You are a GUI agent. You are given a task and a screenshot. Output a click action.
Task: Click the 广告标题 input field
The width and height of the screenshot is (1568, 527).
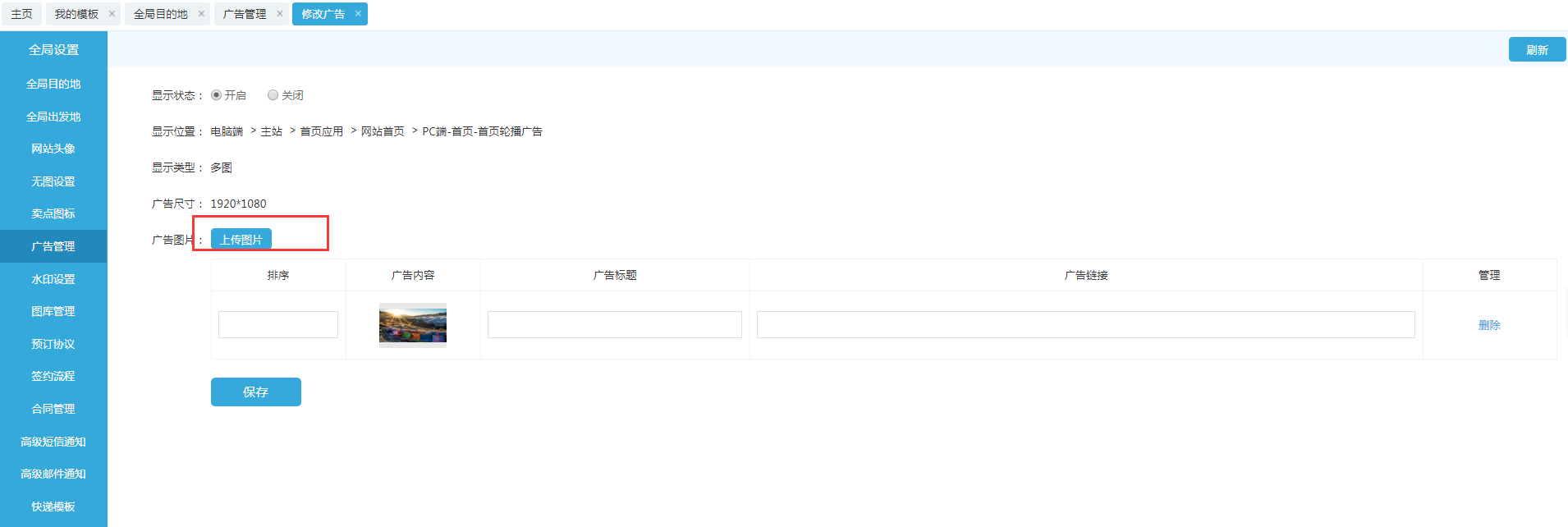click(x=615, y=325)
